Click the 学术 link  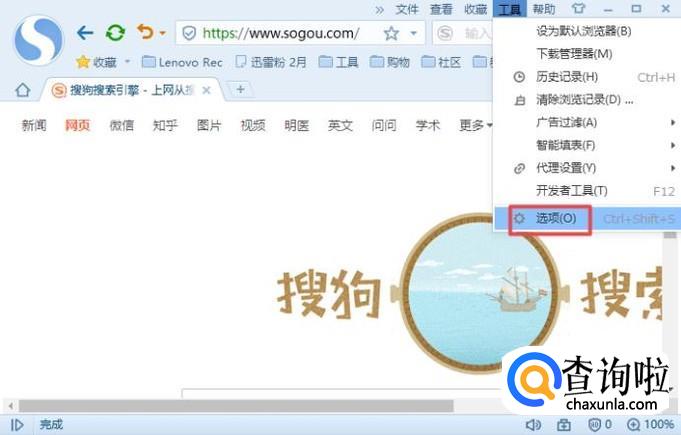(x=428, y=125)
